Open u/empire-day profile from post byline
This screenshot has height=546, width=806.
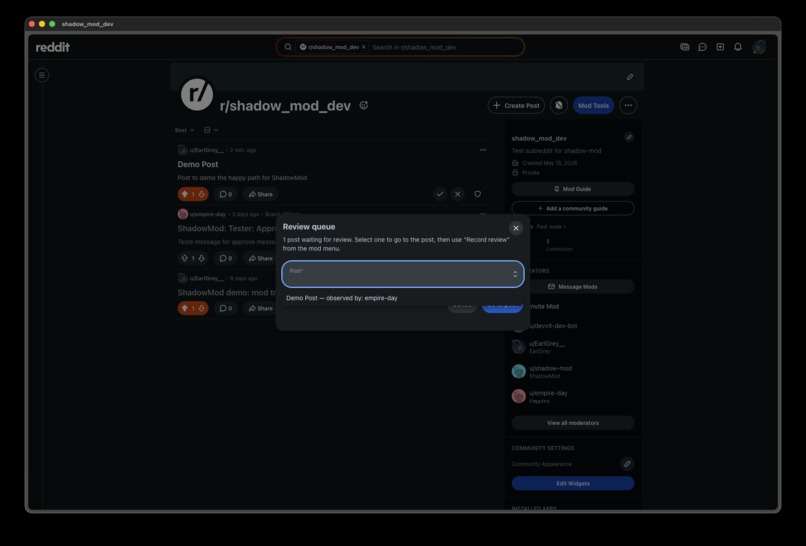pos(208,214)
